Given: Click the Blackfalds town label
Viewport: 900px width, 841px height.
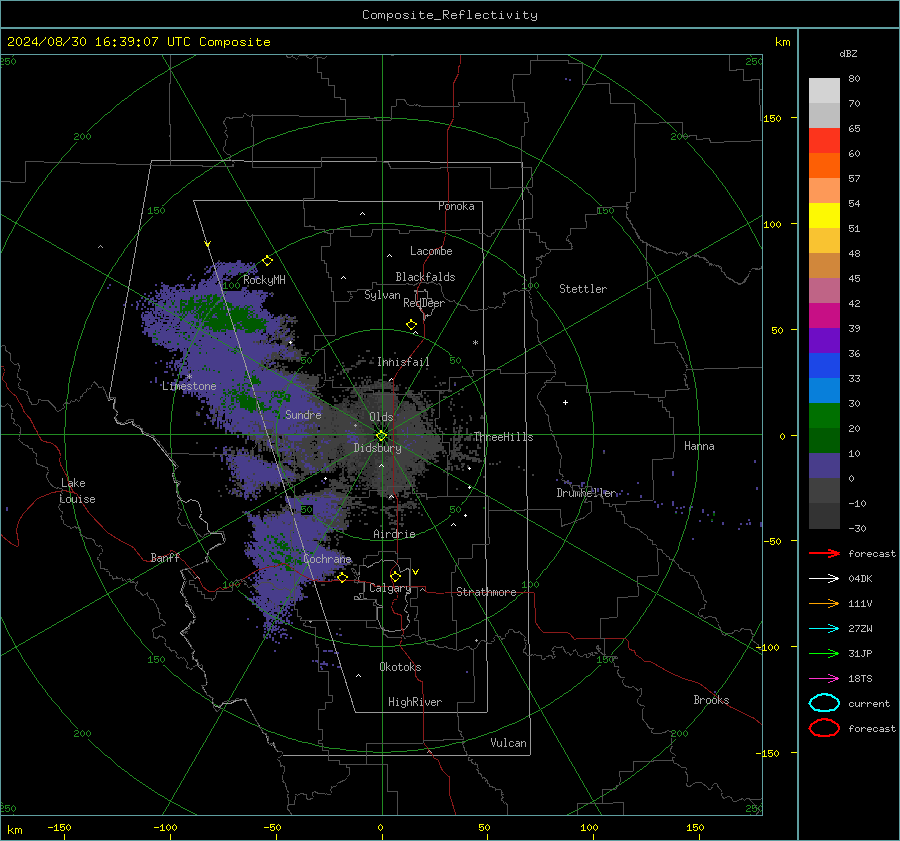Looking at the screenshot, I should pyautogui.click(x=425, y=277).
